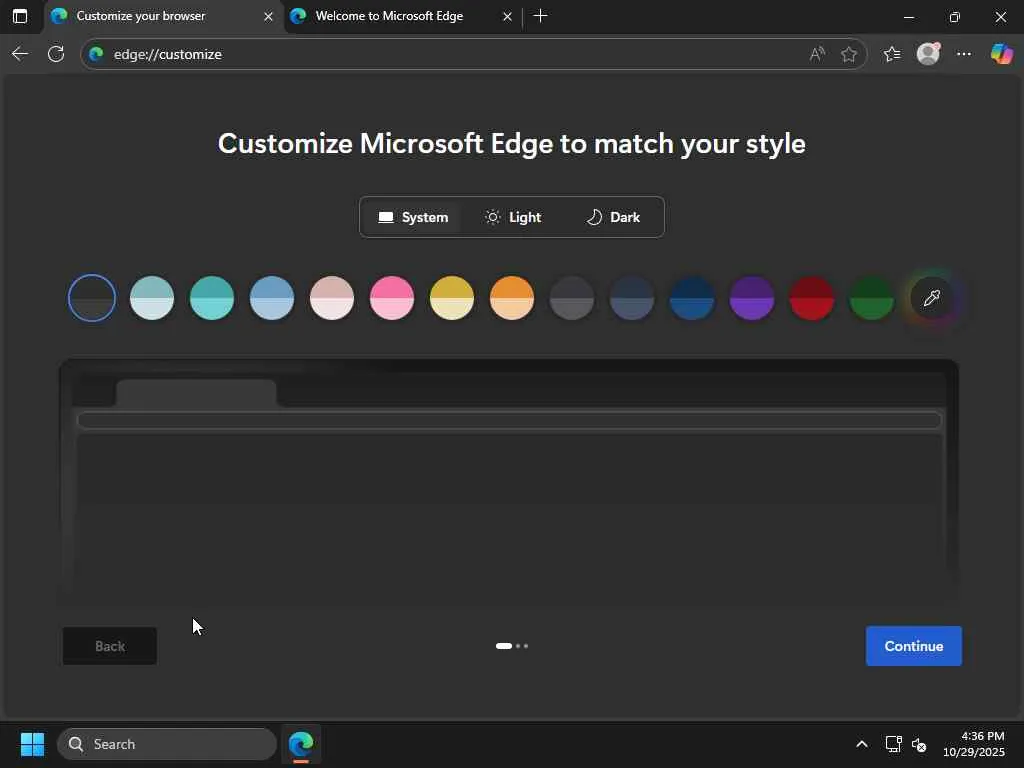Choose the light teal-gray color swatch
1024x768 pixels.
click(x=152, y=298)
